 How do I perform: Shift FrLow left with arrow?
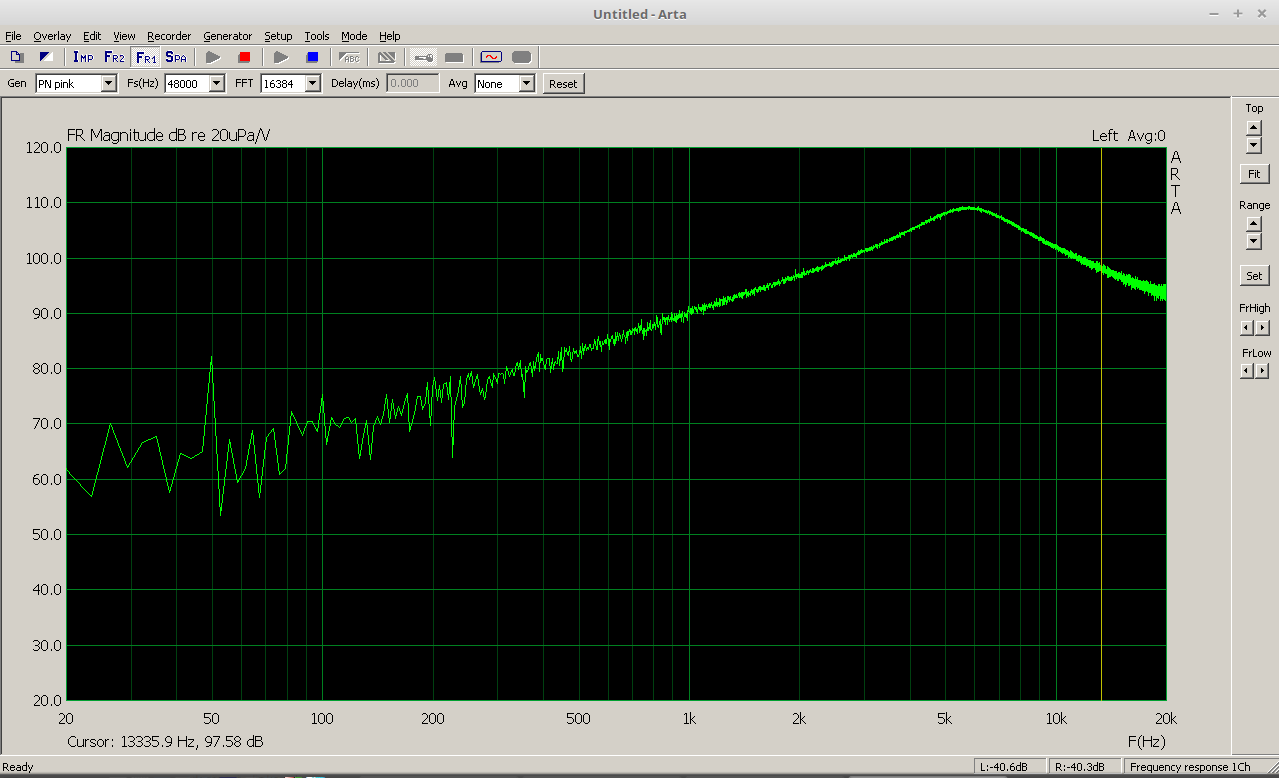(1246, 371)
